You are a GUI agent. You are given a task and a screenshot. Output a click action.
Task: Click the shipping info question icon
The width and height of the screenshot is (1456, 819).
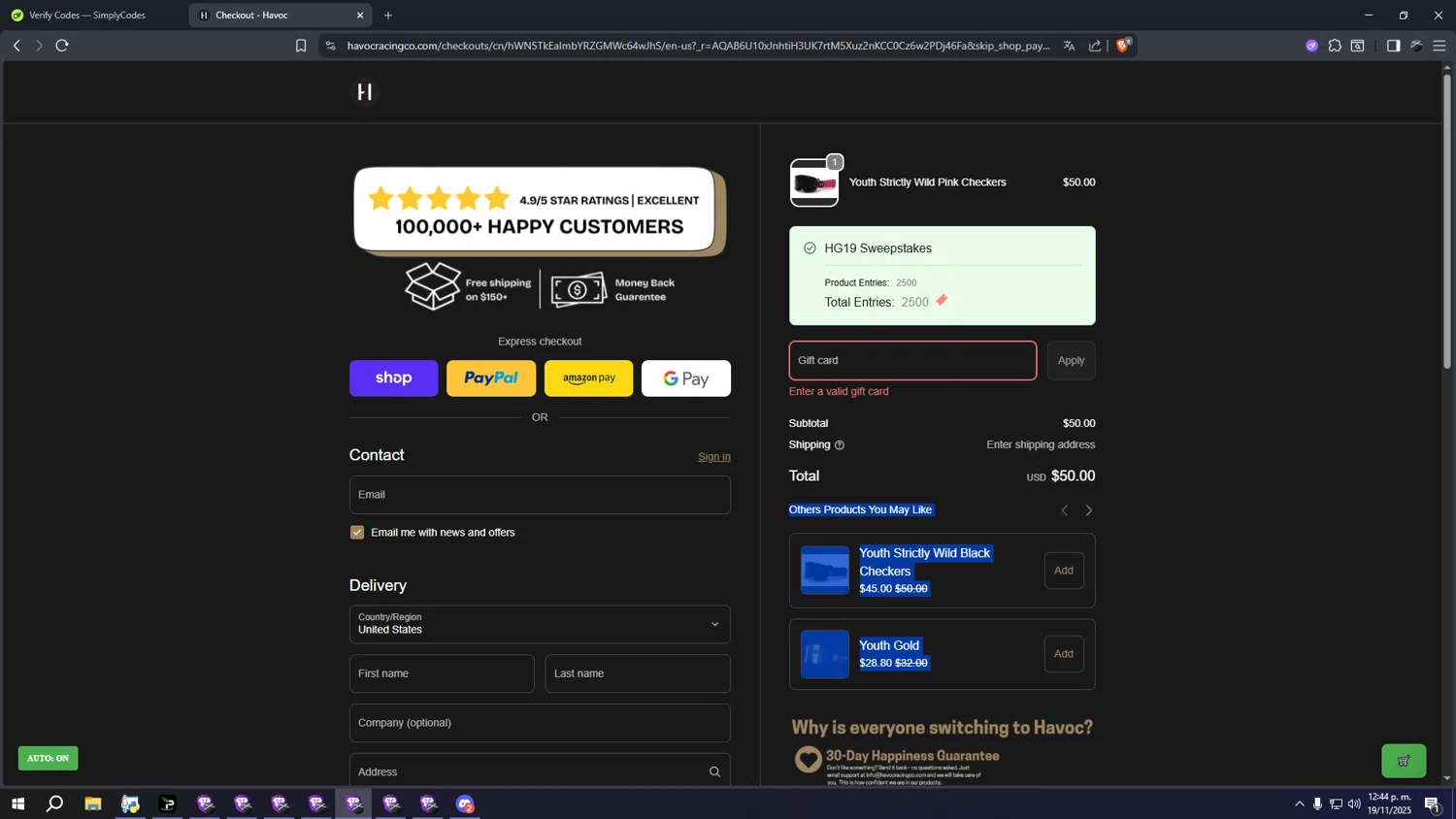tap(840, 445)
